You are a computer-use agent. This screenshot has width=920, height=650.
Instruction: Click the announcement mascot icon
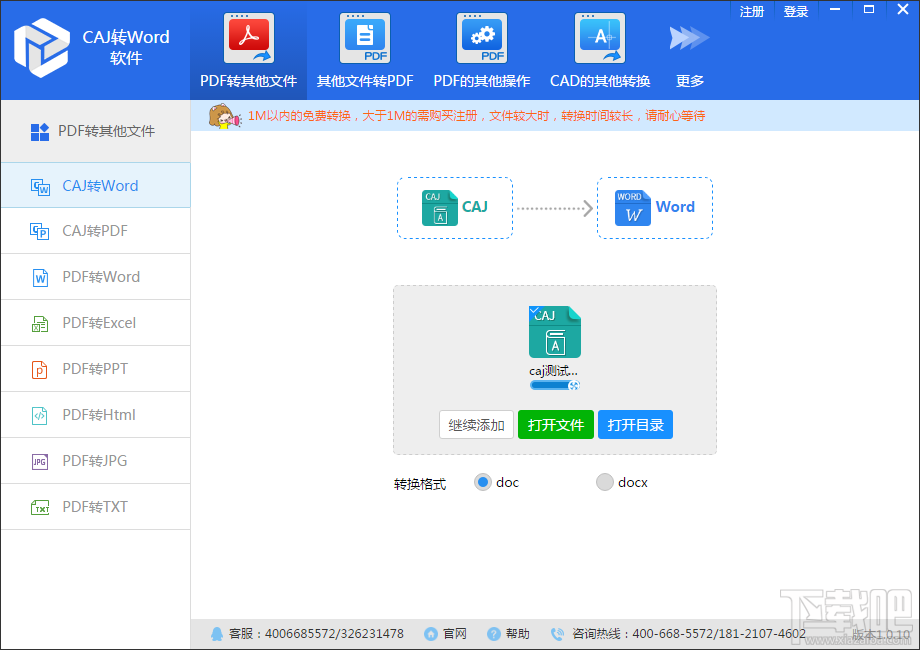click(224, 116)
